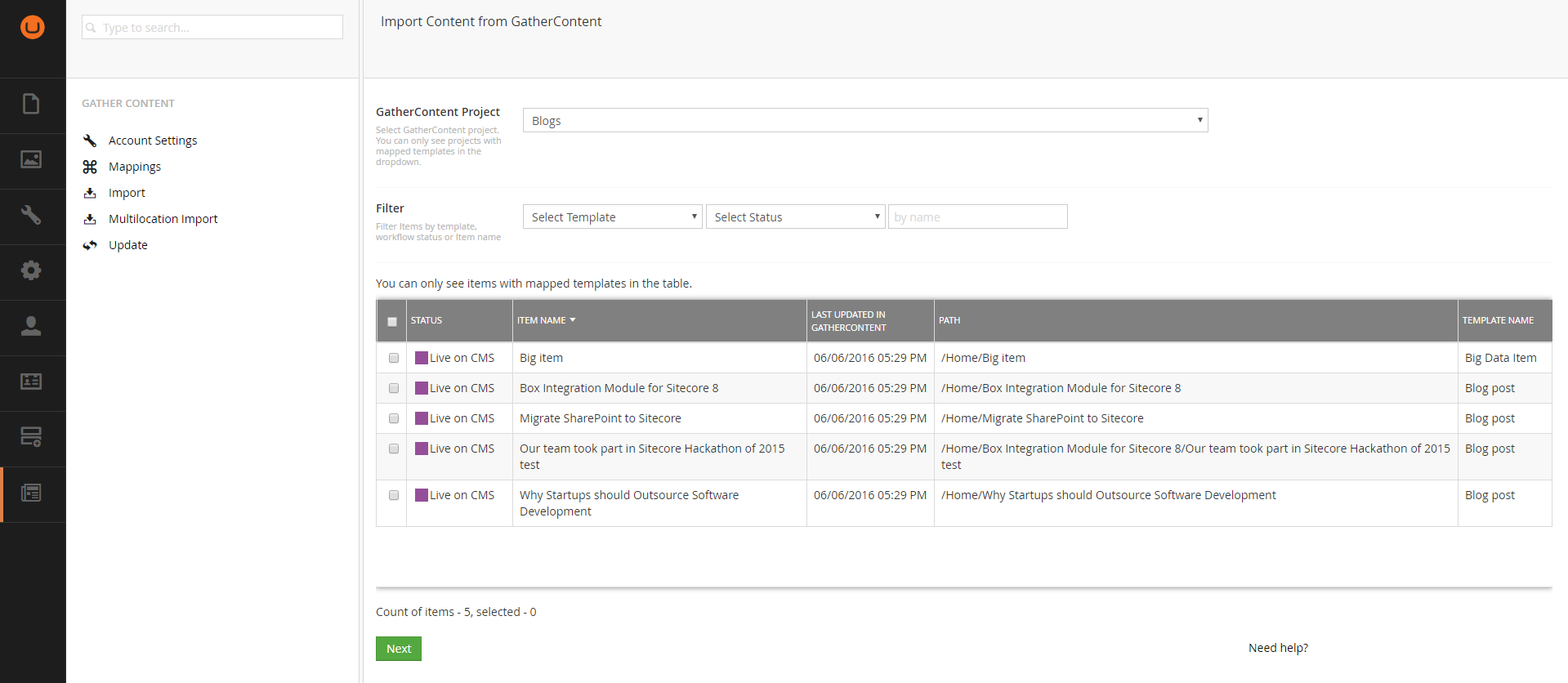Click Our team took part item name

click(x=652, y=457)
